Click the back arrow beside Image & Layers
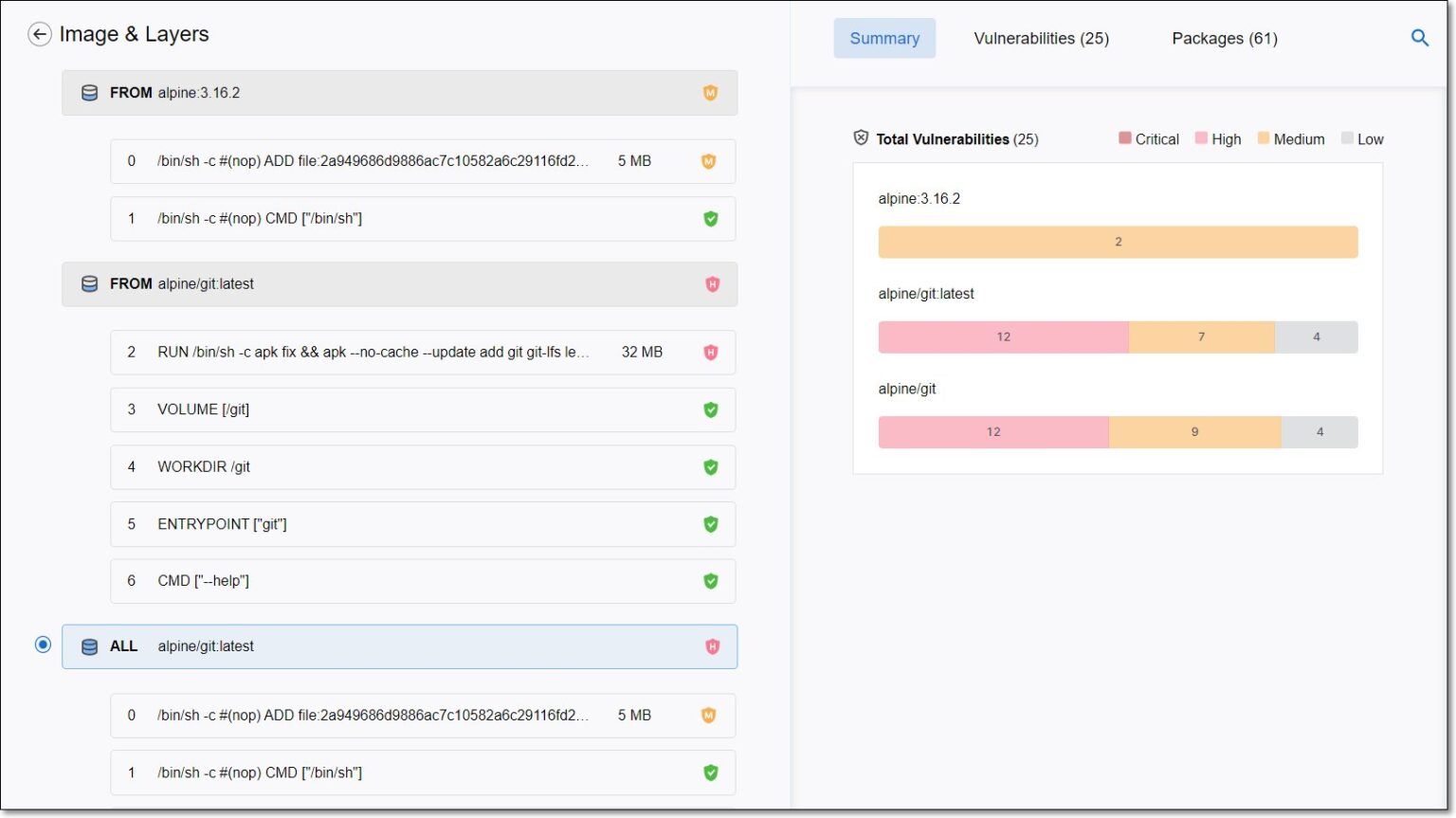 click(x=40, y=34)
